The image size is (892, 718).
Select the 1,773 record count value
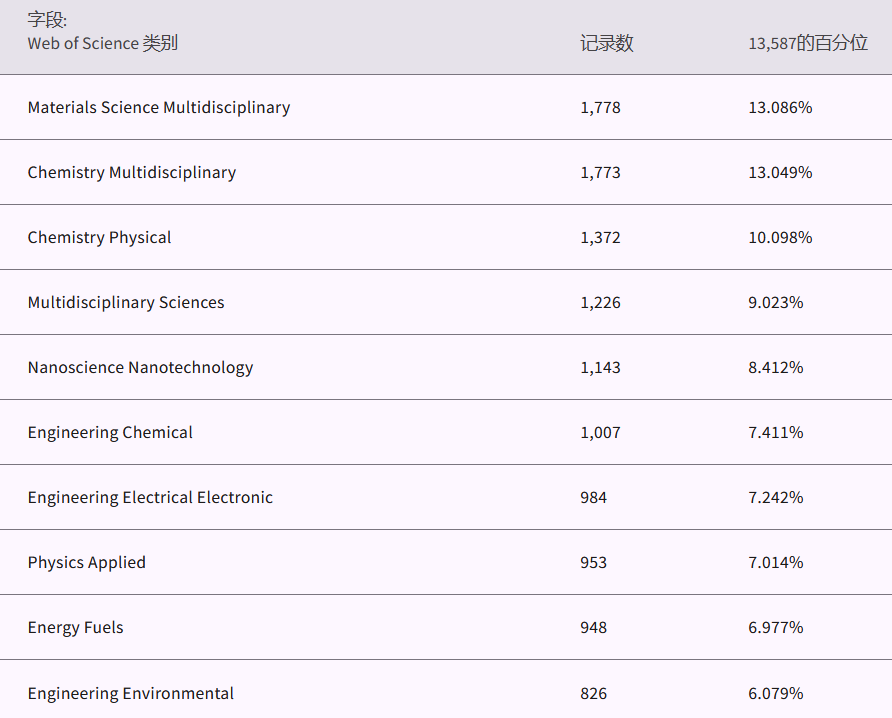coord(600,172)
